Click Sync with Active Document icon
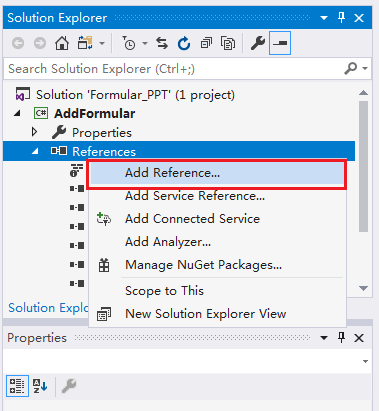This screenshot has height=411, width=379. click(162, 43)
